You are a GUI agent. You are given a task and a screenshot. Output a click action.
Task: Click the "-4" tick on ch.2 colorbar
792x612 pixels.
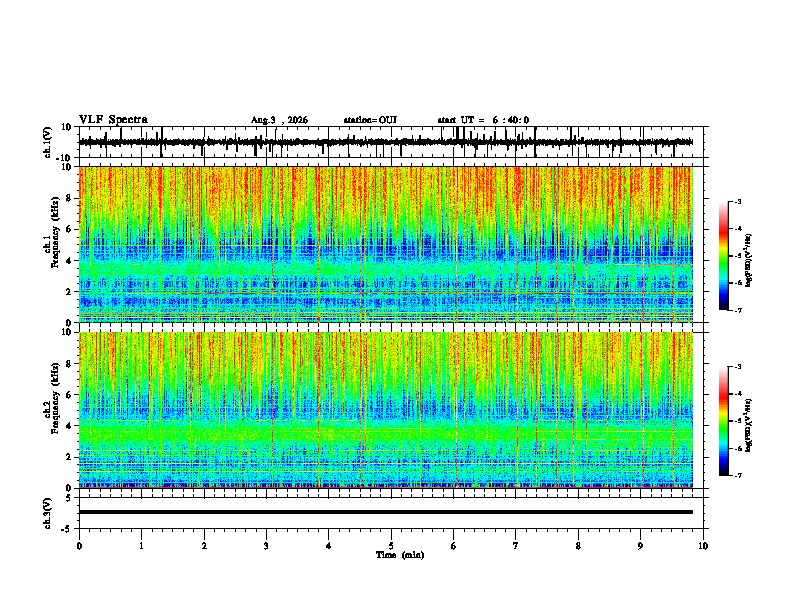[x=738, y=394]
